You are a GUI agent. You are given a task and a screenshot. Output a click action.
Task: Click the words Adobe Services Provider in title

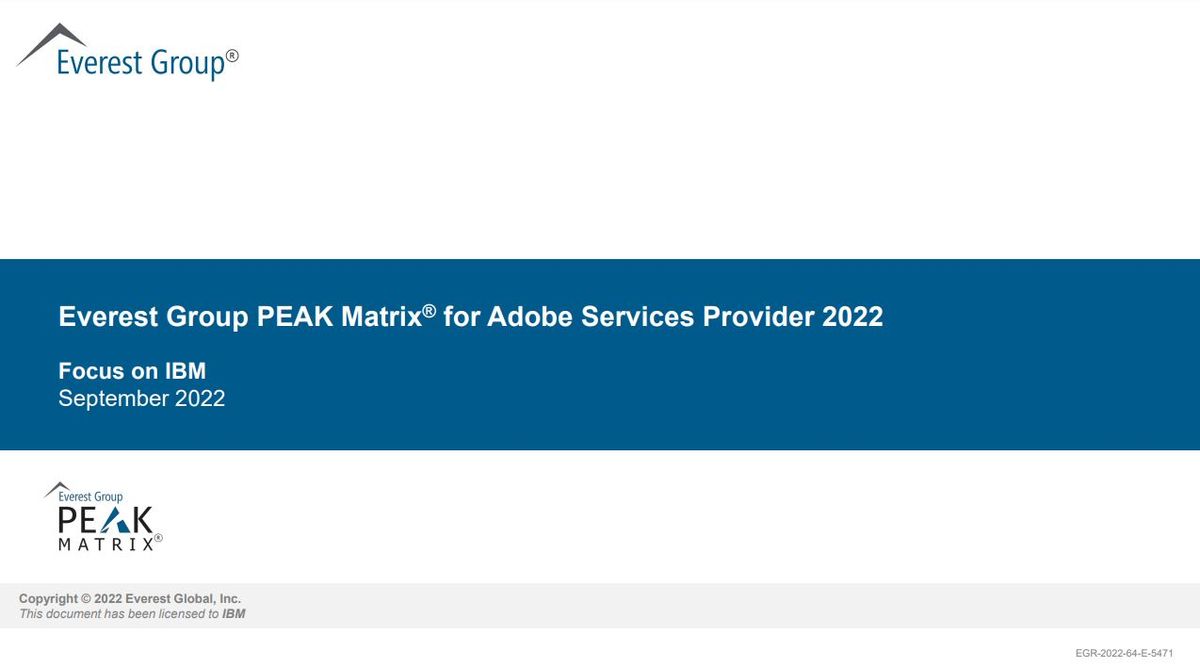click(x=650, y=317)
